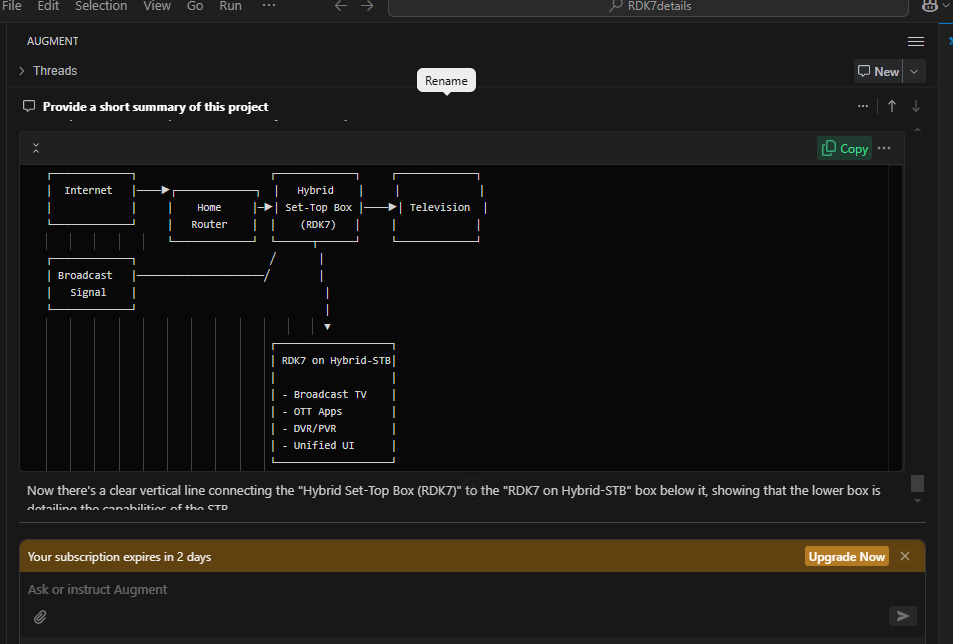Click the '- OTT Apps' line
The image size is (953, 644).
[312, 411]
